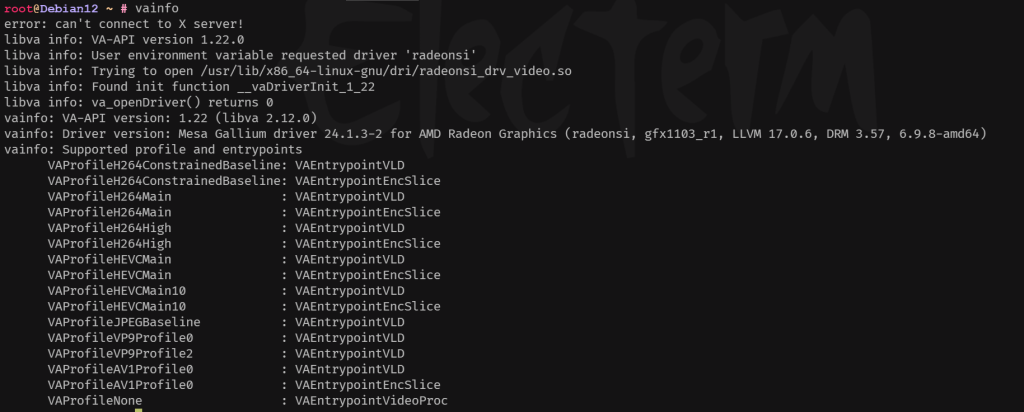Click 'VAEntrypointVideoProc' entry text

(370, 400)
